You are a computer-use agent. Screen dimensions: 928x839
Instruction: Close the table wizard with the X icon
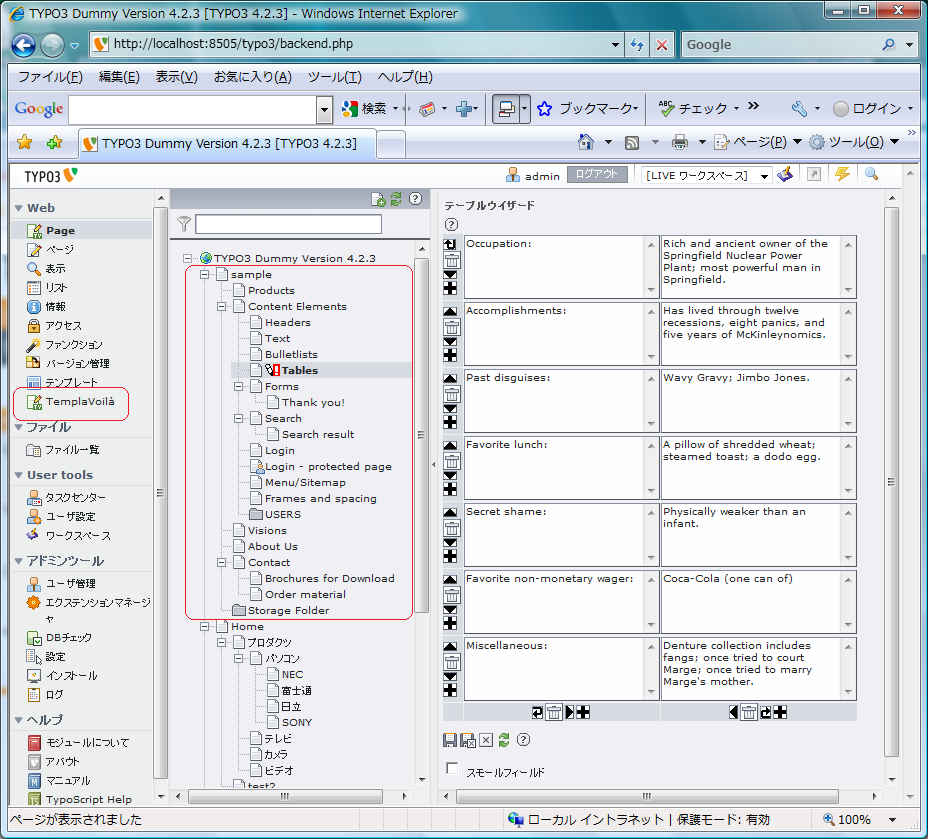486,740
